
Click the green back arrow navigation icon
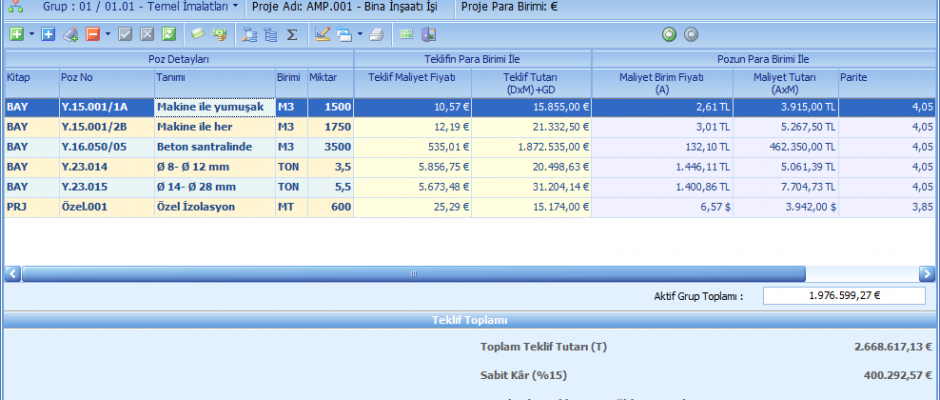(669, 34)
